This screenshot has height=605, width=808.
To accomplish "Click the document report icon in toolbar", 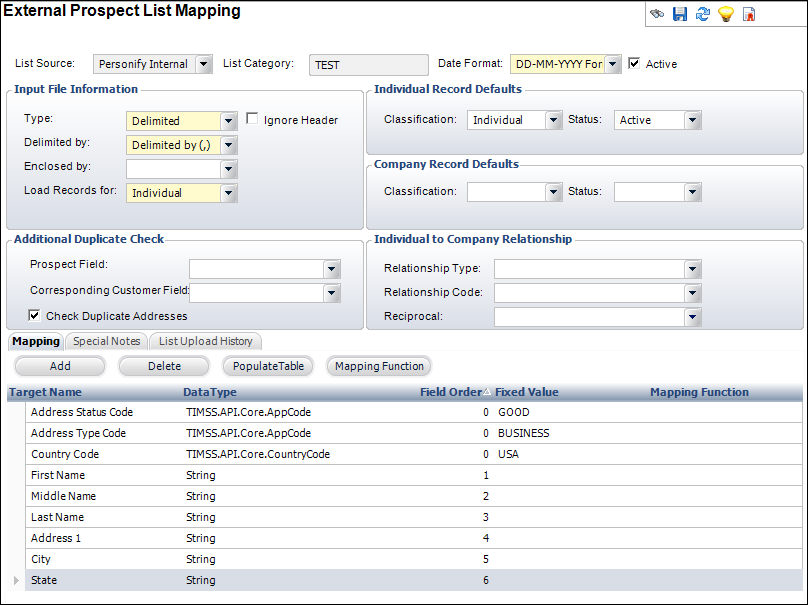I will (x=749, y=14).
